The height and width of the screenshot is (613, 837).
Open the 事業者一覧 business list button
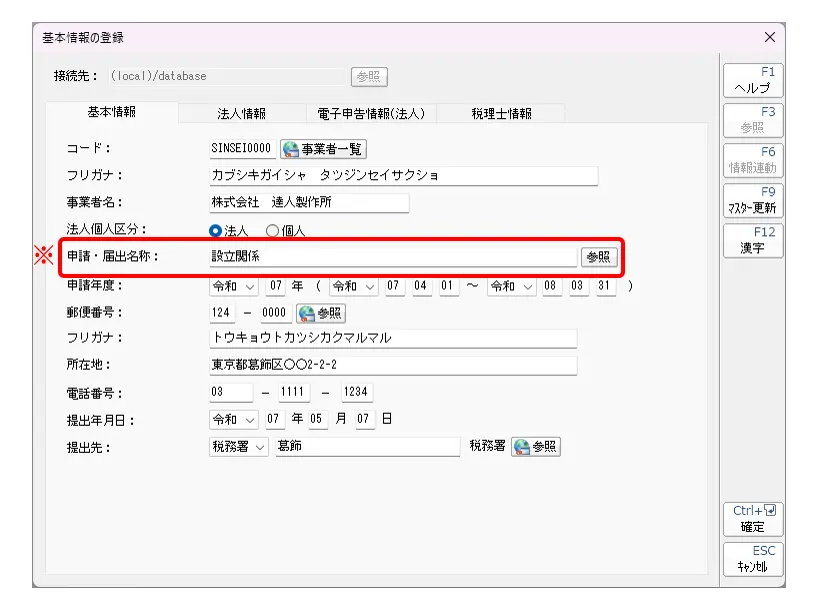coord(323,149)
